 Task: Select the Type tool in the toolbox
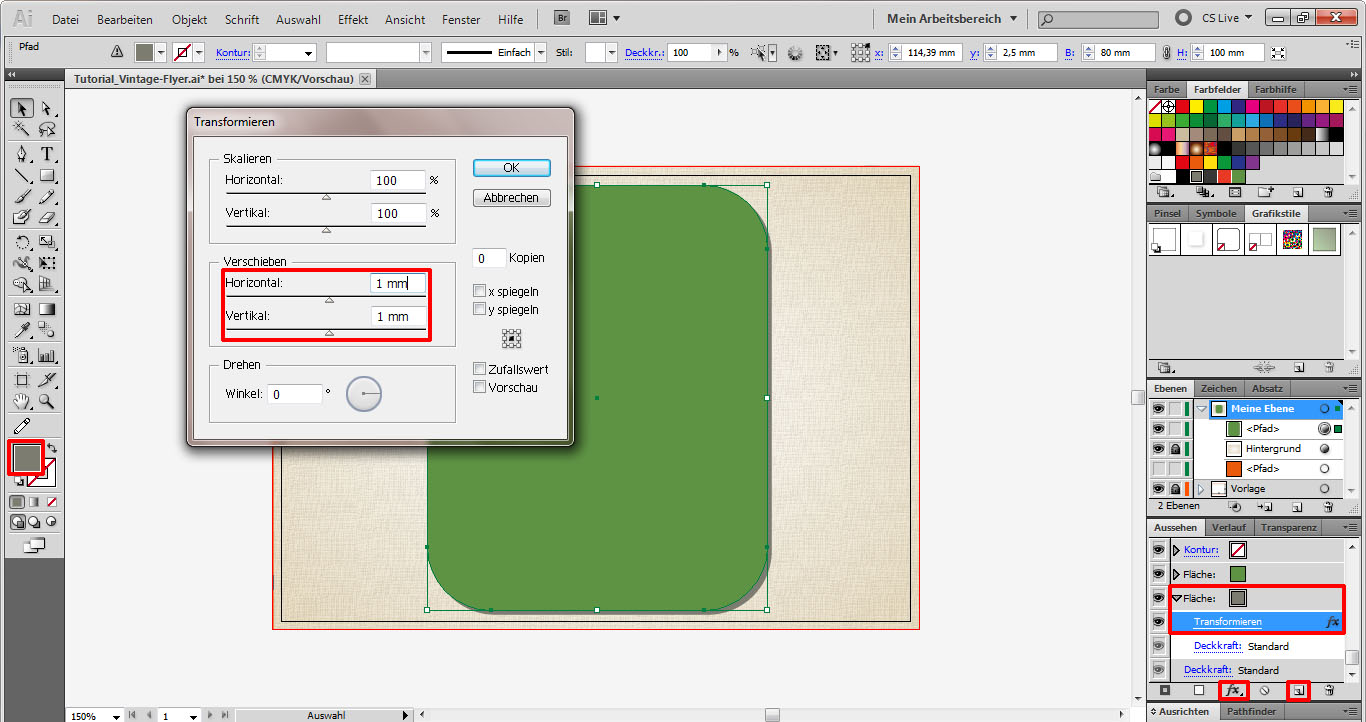point(47,154)
